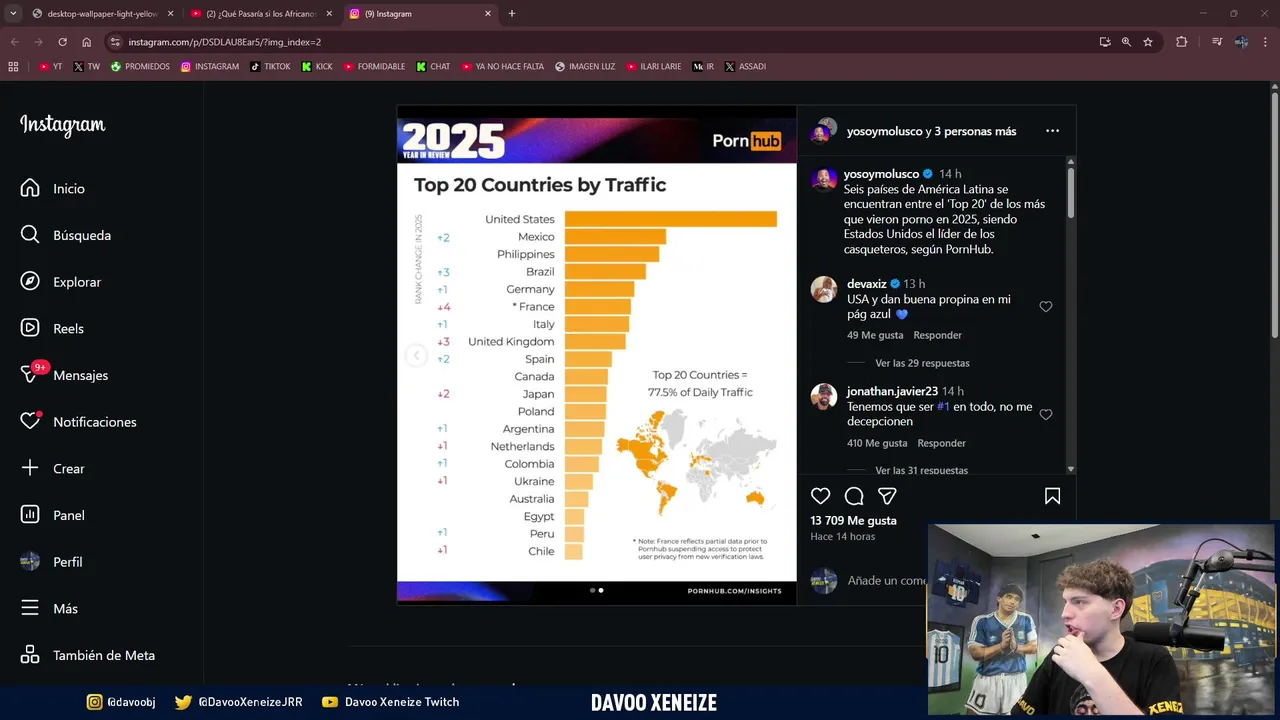
Task: Click the comment bubble icon under post
Action: point(854,496)
